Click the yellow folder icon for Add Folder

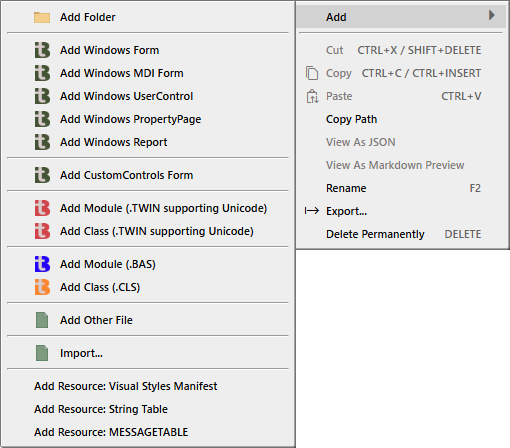[42, 17]
